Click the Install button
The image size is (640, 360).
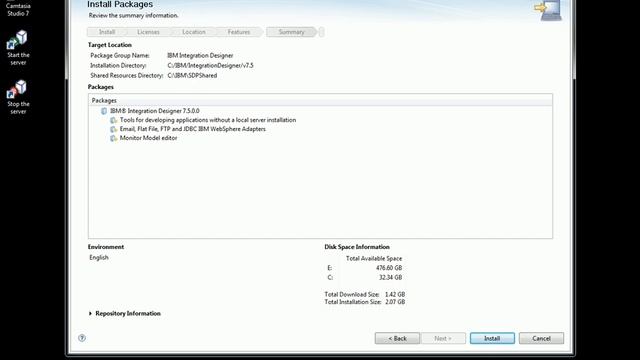coord(492,338)
